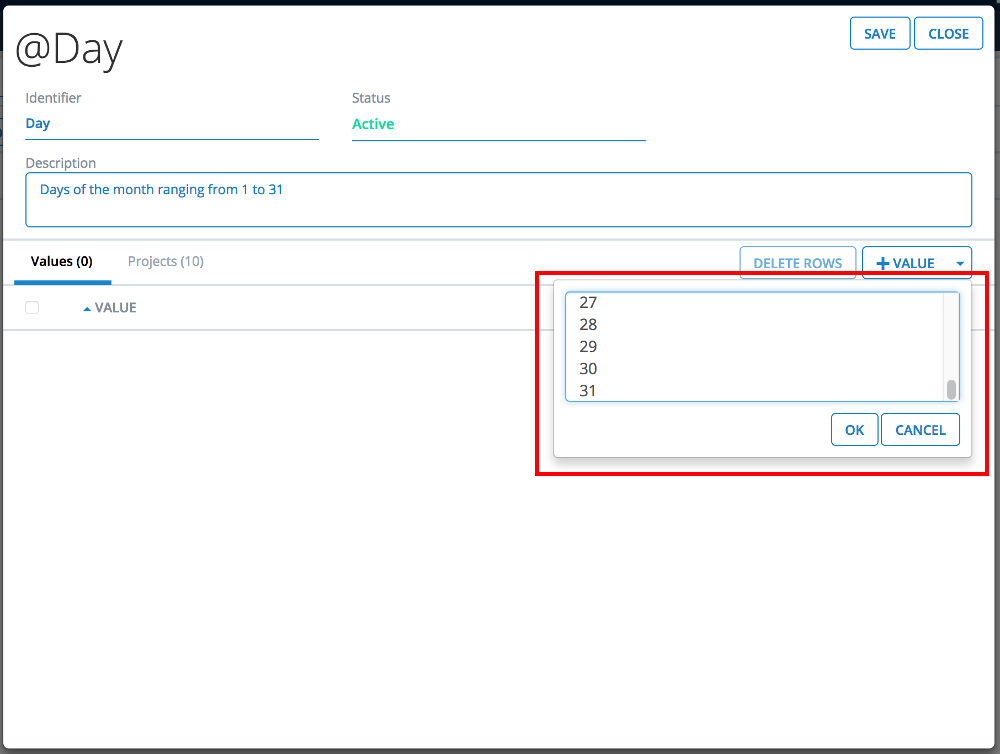Switch to the Values (0) tab
Viewport: 1000px width, 754px height.
click(62, 262)
